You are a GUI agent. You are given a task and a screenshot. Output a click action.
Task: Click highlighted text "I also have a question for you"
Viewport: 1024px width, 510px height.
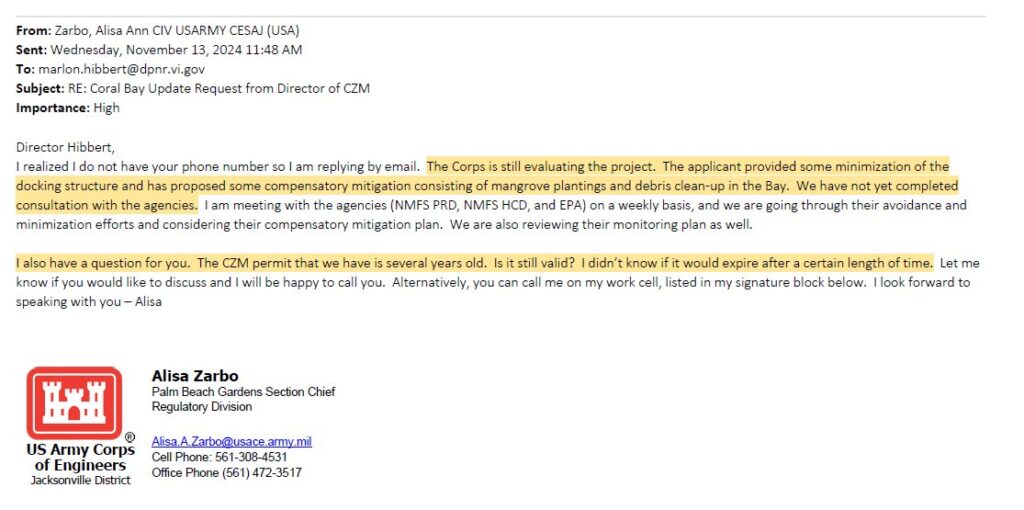(103, 263)
